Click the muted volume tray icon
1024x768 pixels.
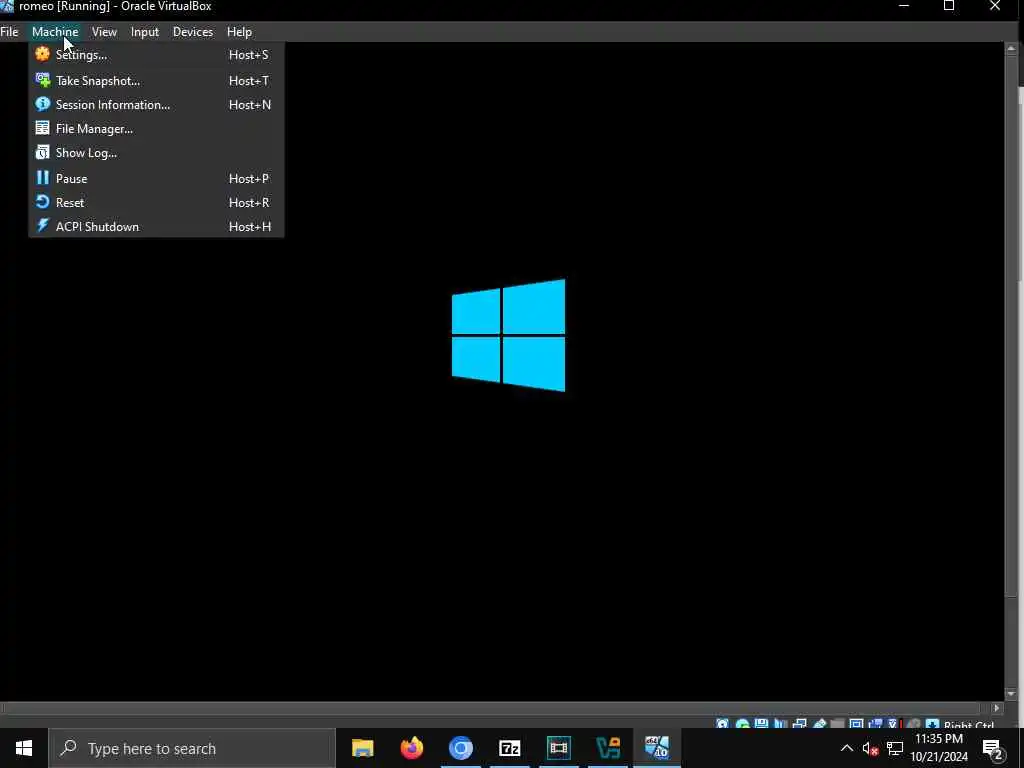point(870,748)
